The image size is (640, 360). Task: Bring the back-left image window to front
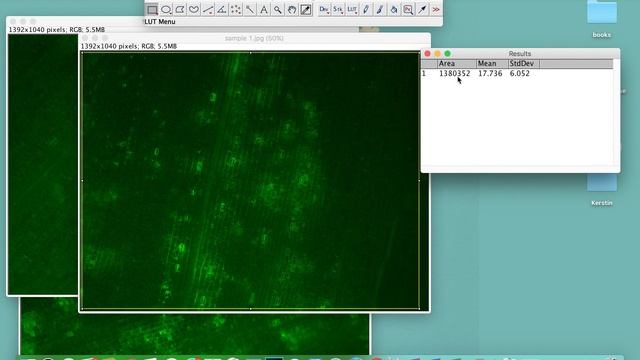tap(42, 163)
